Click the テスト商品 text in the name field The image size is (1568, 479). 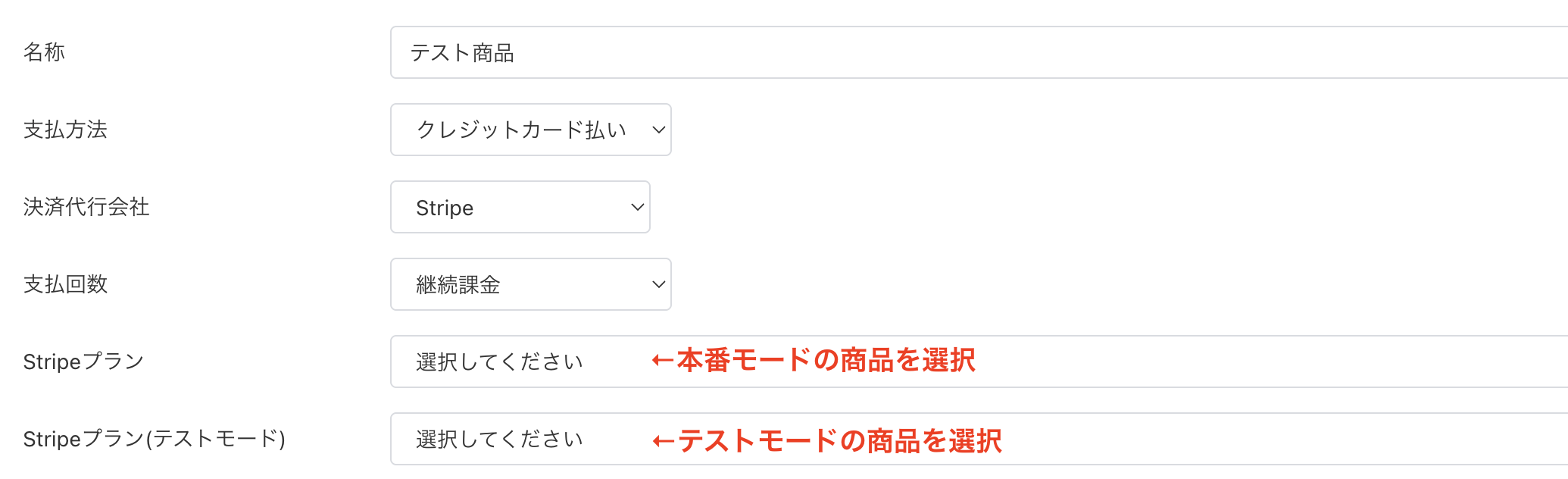point(462,53)
